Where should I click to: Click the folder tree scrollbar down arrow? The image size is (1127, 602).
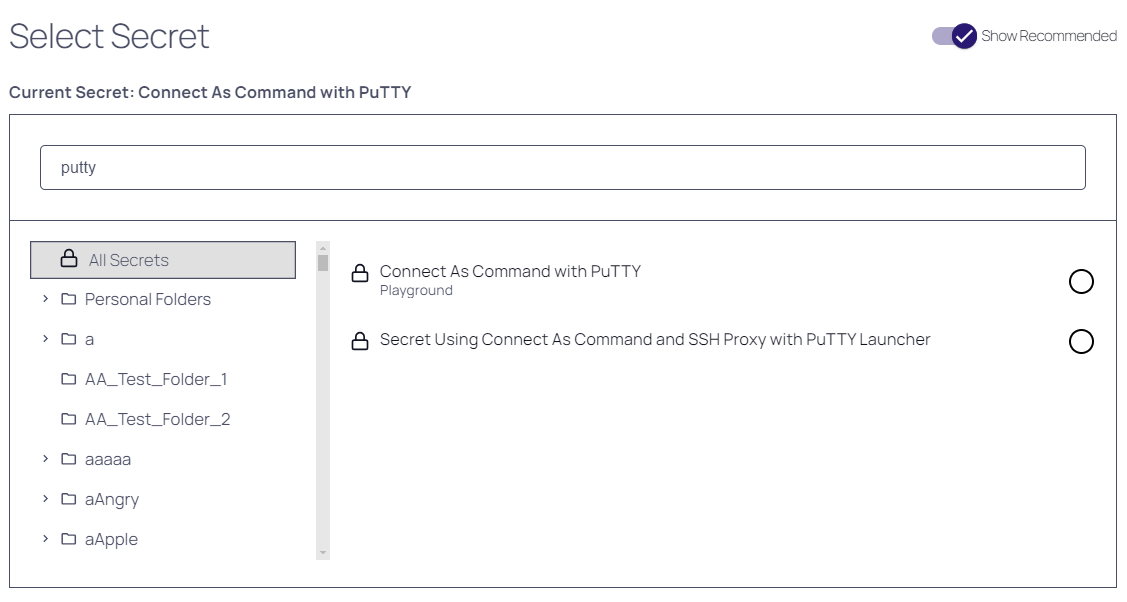(322, 552)
